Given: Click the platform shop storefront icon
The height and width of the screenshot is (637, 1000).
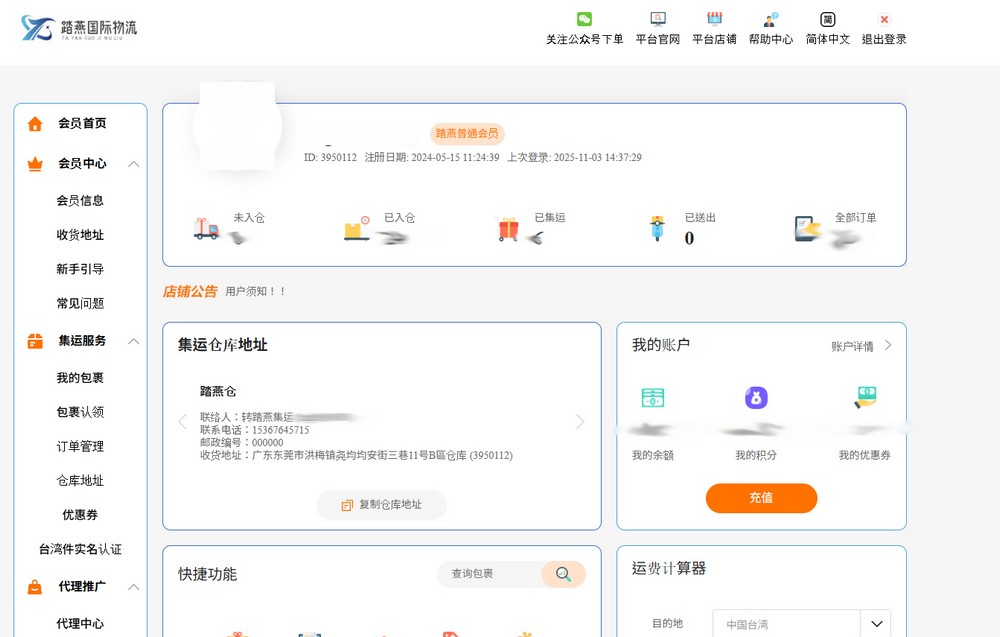Looking at the screenshot, I should pyautogui.click(x=714, y=19).
